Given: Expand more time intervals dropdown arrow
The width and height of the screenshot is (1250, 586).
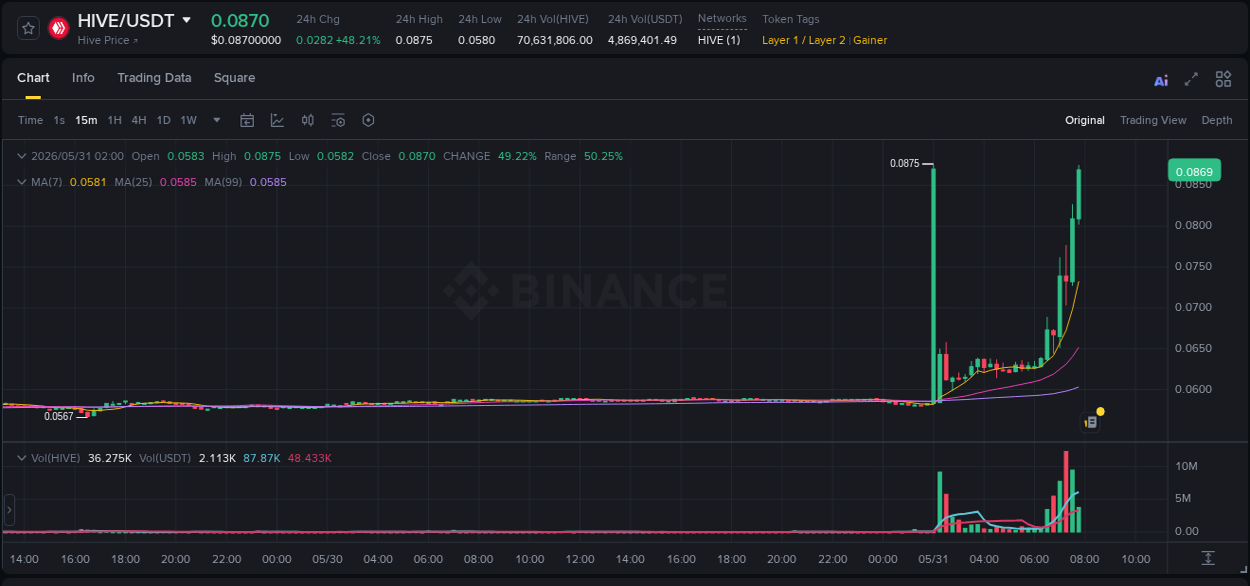Looking at the screenshot, I should [217, 120].
